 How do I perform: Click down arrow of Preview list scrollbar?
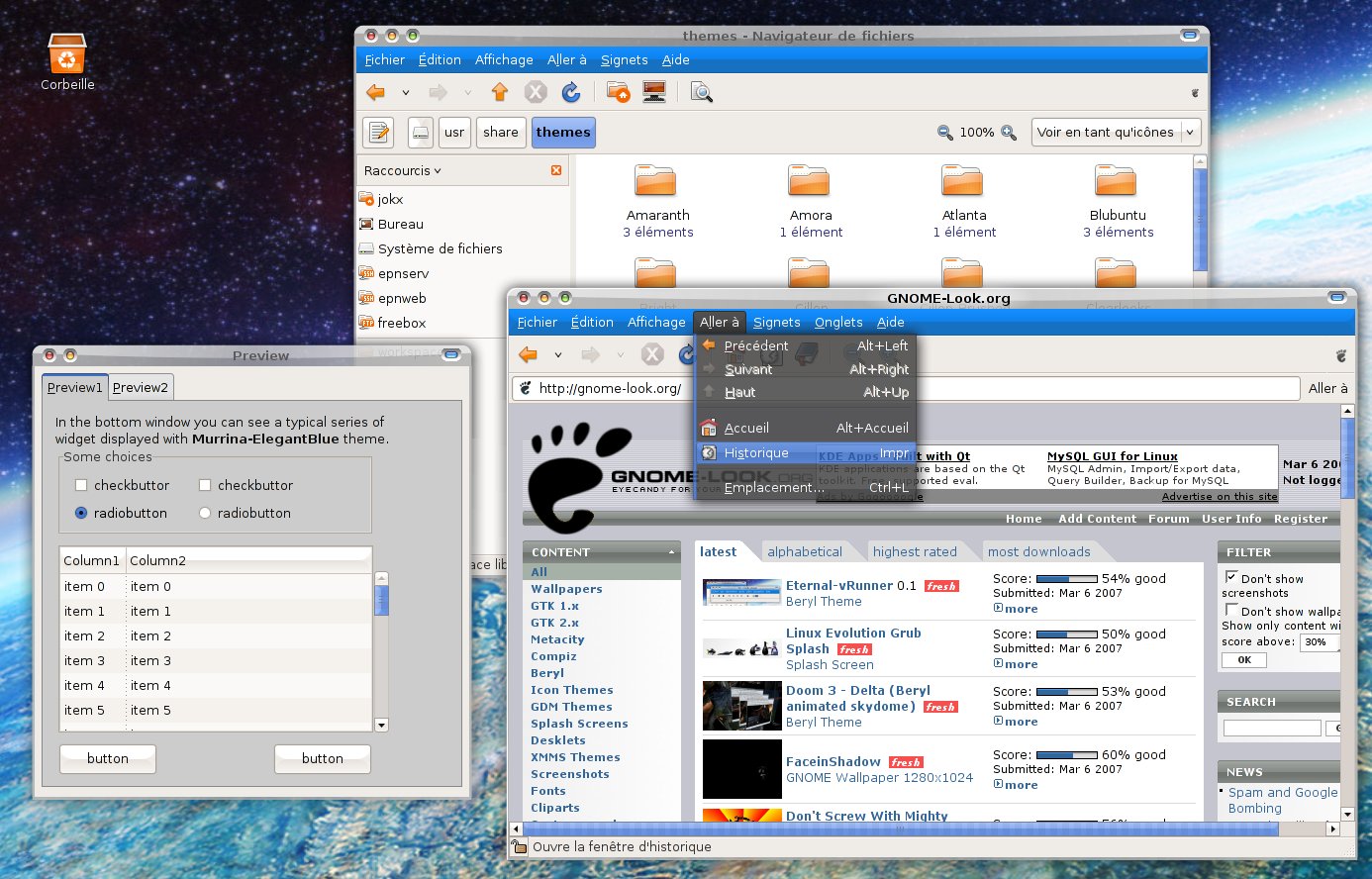pos(381,725)
